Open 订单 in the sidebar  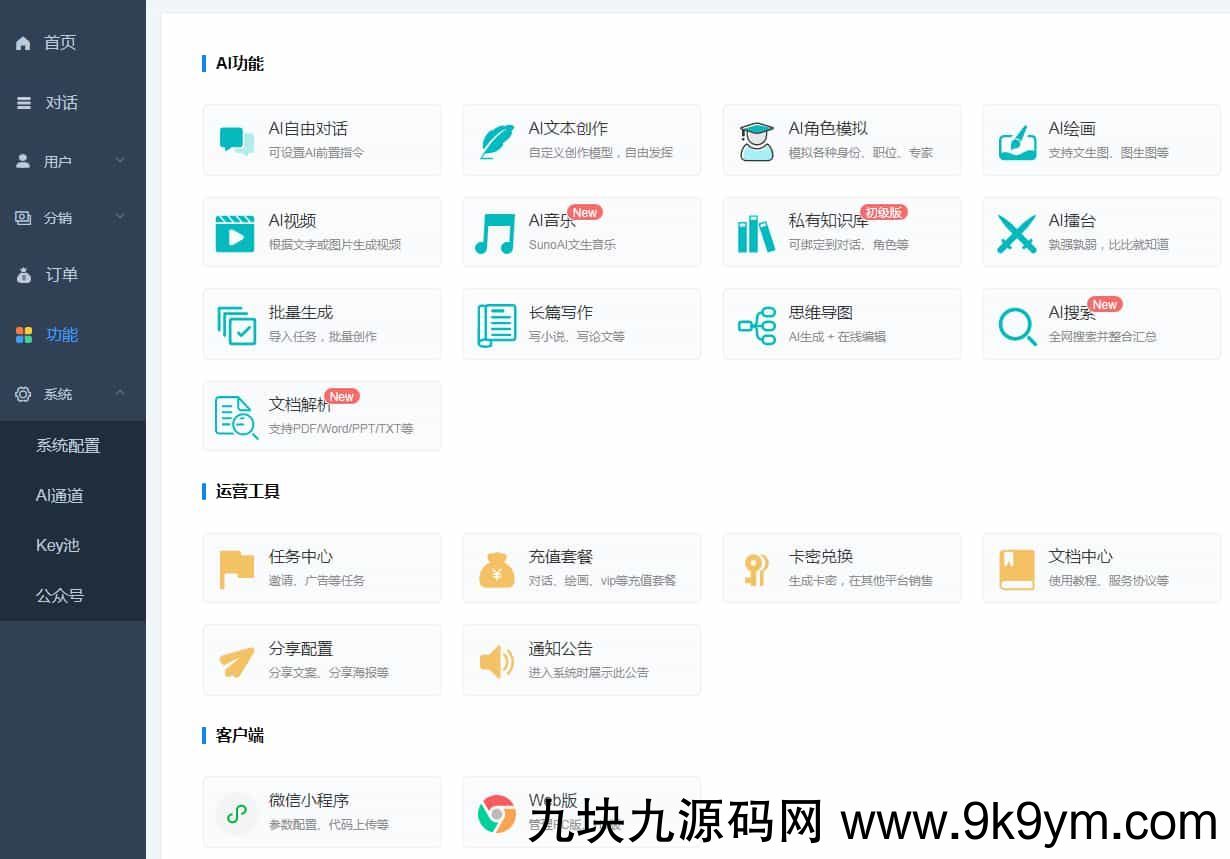click(x=61, y=275)
